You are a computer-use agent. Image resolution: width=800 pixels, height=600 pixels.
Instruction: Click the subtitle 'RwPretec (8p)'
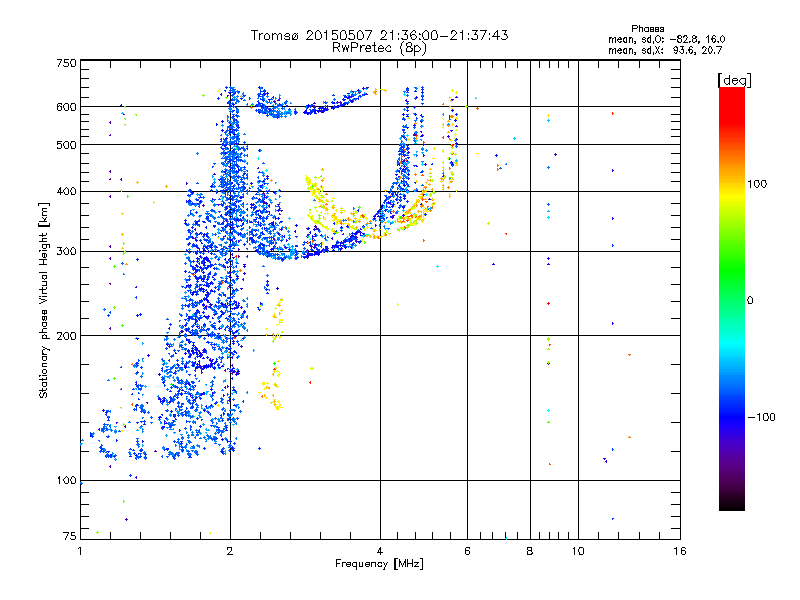point(379,48)
